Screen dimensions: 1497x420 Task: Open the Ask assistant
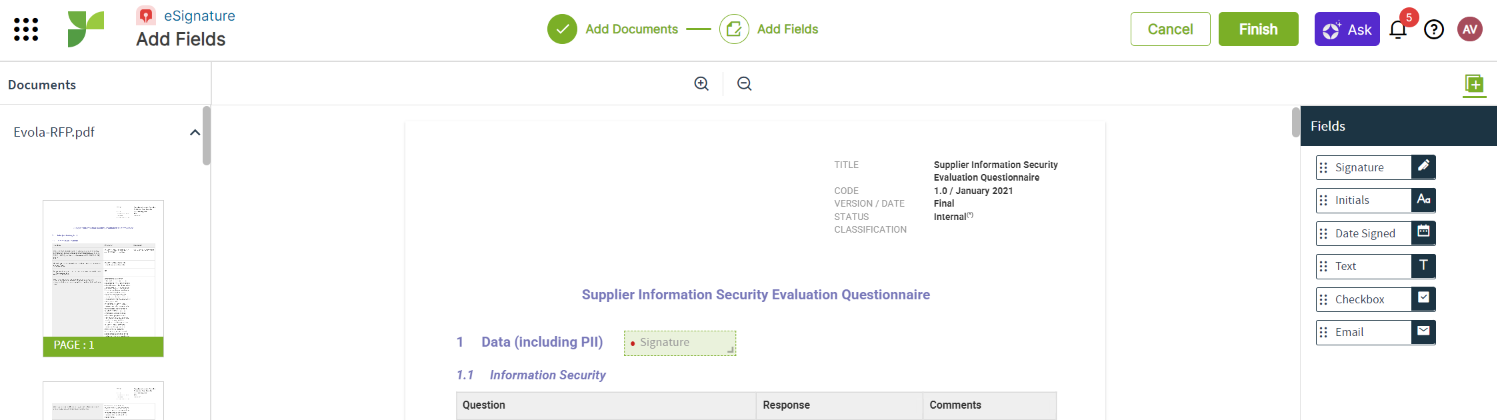(1347, 29)
